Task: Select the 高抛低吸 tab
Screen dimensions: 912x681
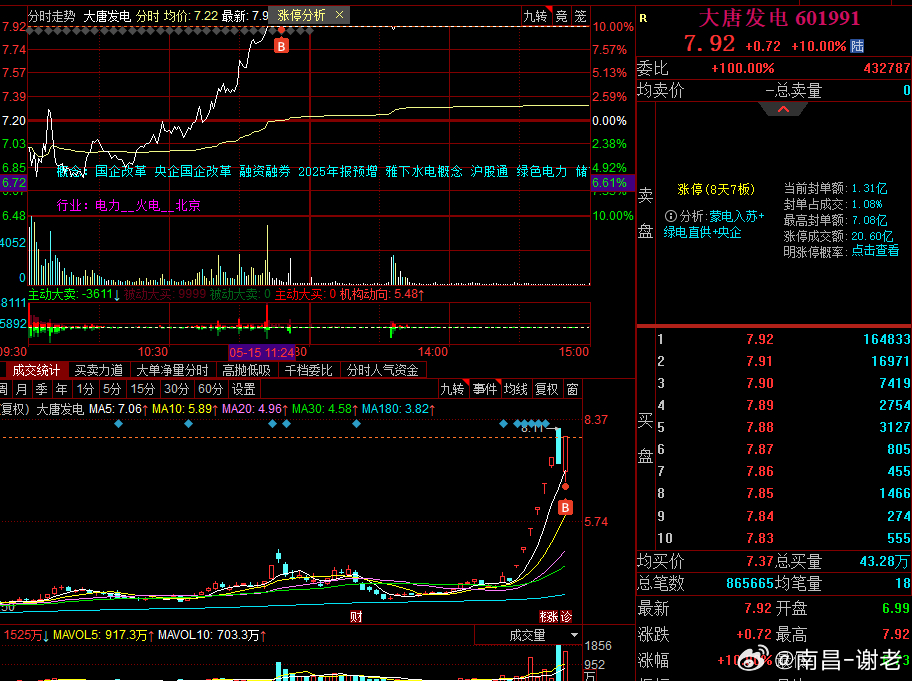Action: tap(246, 370)
